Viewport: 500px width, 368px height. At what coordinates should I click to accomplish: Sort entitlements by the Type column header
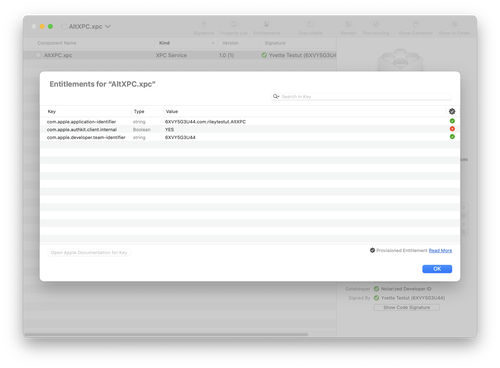coord(139,111)
